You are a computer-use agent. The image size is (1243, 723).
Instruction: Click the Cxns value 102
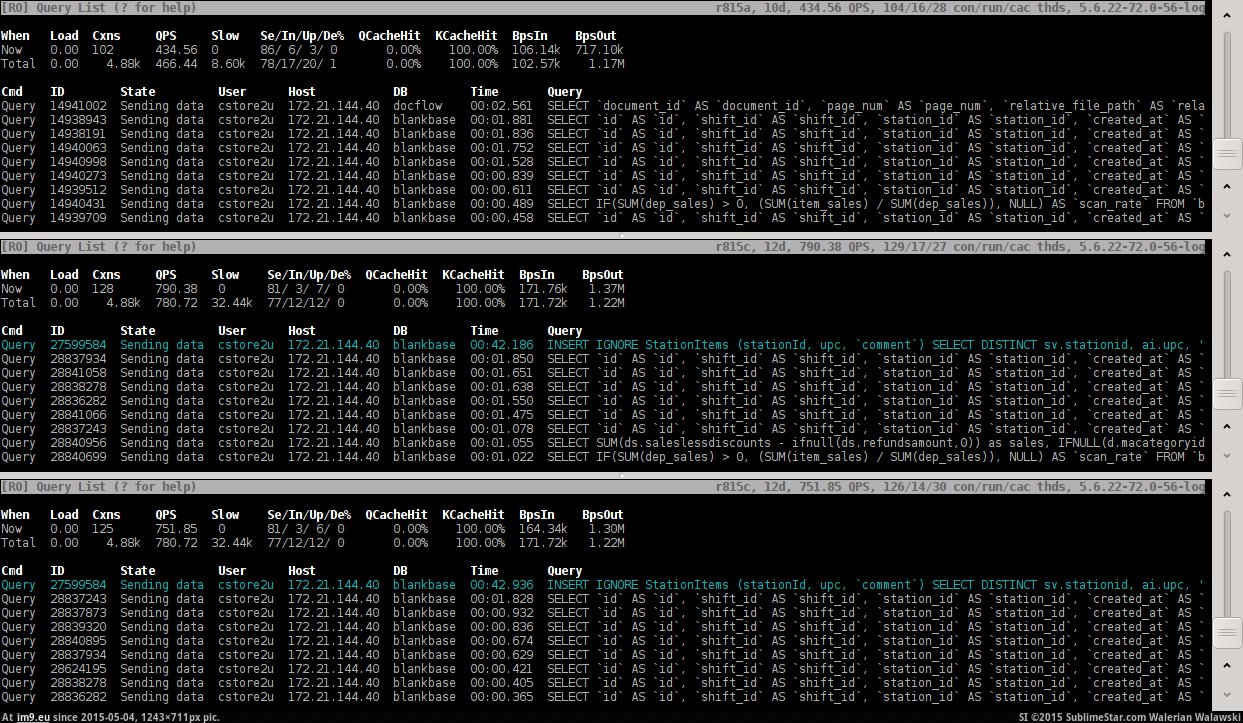click(x=103, y=49)
